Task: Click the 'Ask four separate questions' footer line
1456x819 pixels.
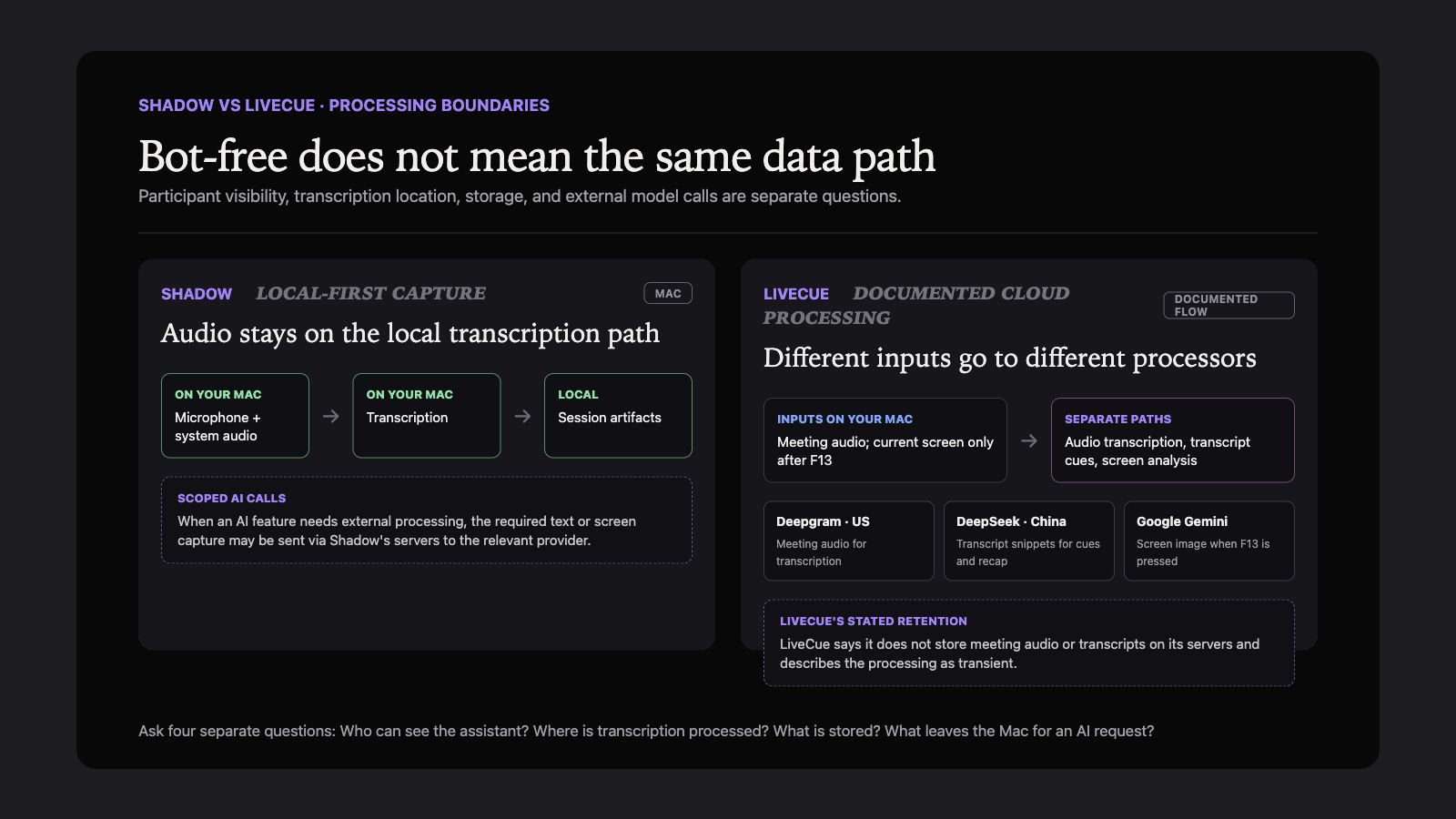Action: (646, 731)
